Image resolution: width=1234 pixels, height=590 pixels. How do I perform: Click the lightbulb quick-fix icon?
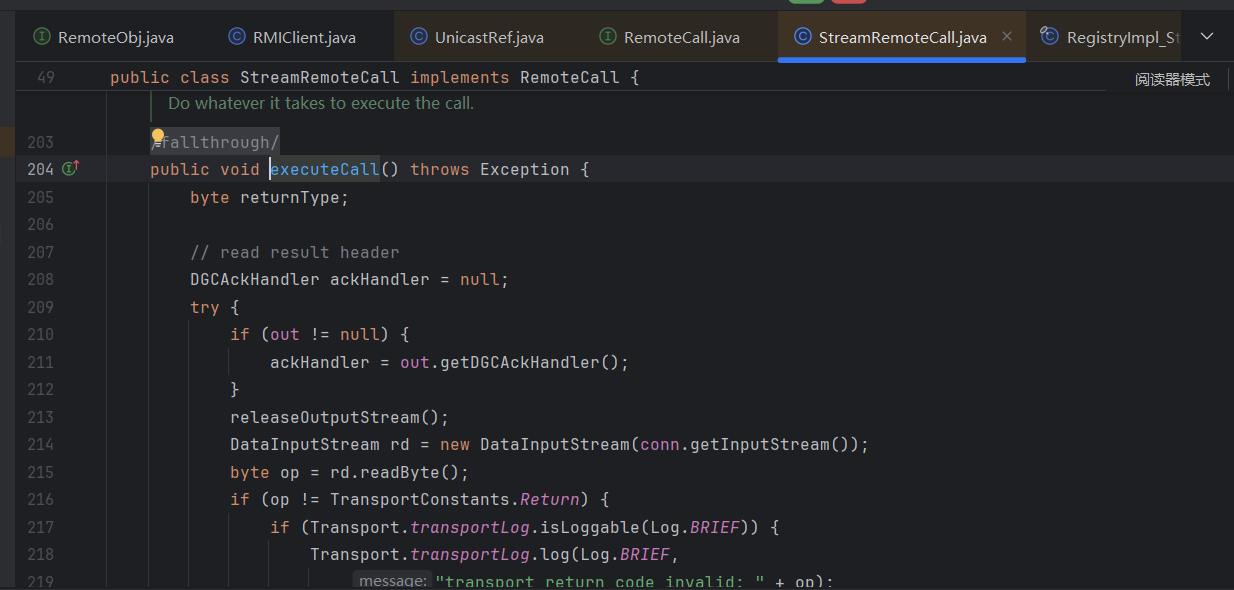click(158, 137)
